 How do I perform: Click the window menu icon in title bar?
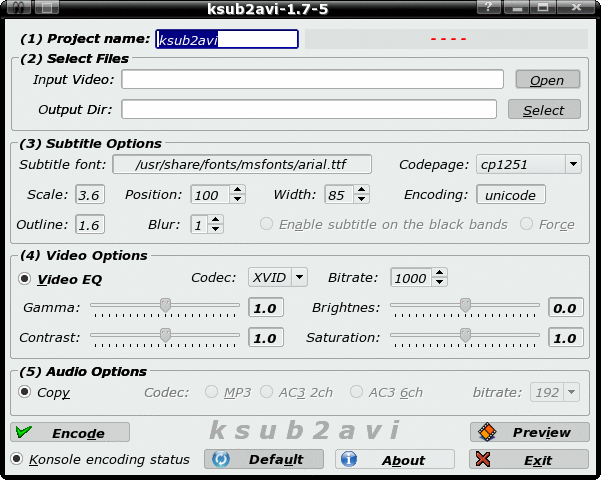pyautogui.click(x=18, y=7)
